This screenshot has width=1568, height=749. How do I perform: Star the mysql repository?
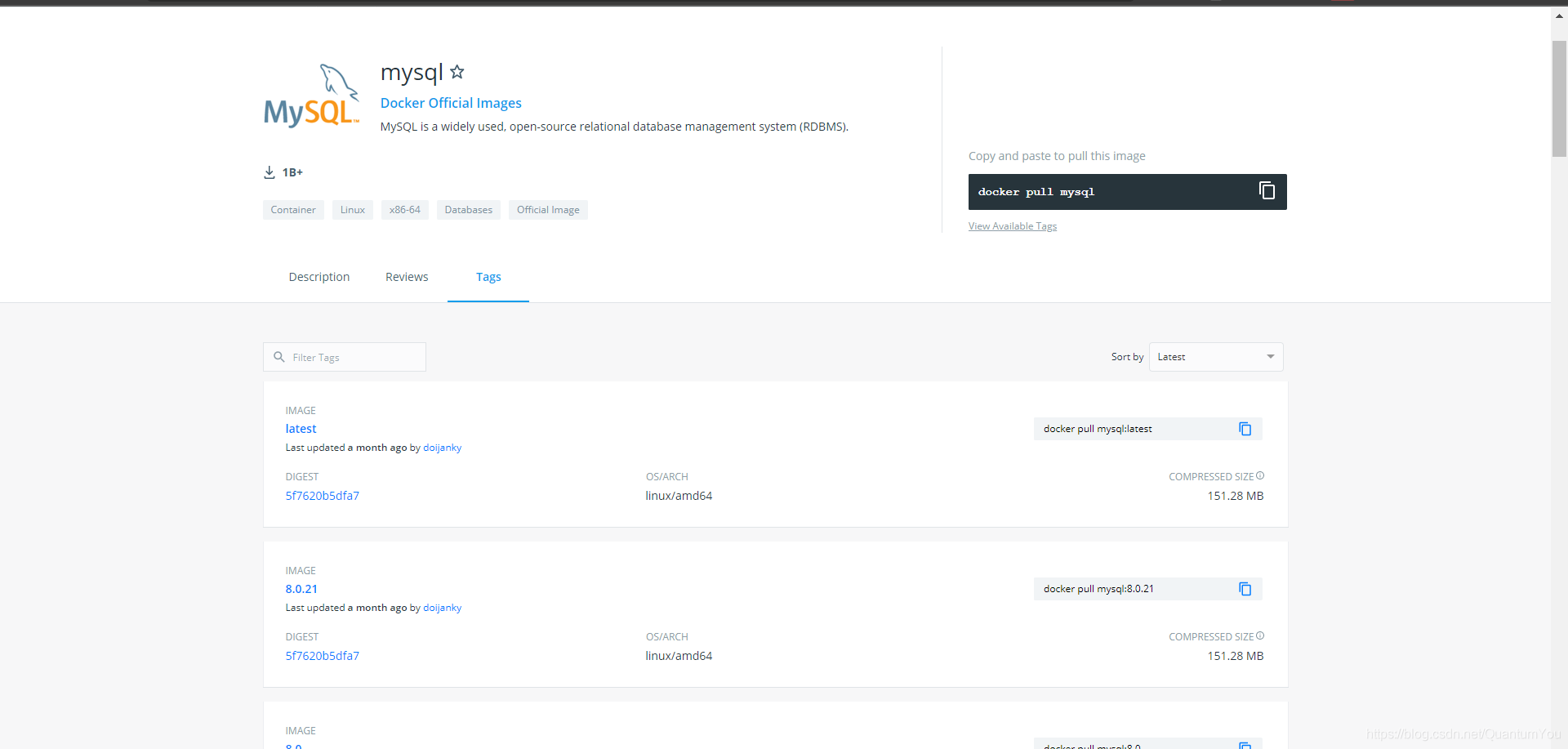[x=457, y=72]
